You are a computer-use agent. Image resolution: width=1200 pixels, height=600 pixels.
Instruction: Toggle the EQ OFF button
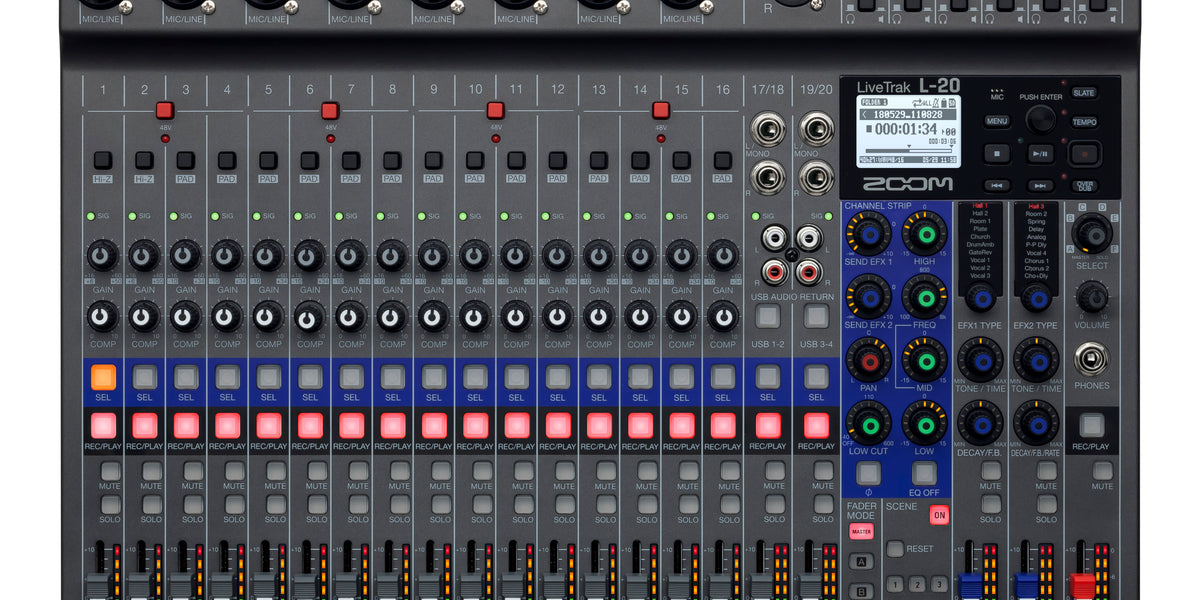pyautogui.click(x=924, y=472)
